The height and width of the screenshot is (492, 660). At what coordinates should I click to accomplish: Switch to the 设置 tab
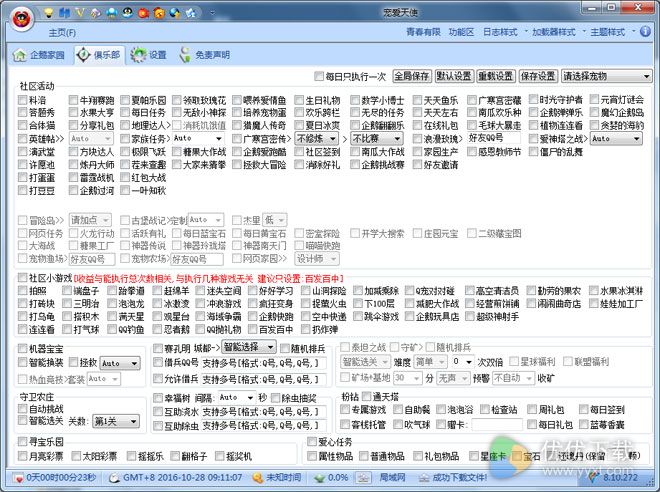click(x=149, y=55)
